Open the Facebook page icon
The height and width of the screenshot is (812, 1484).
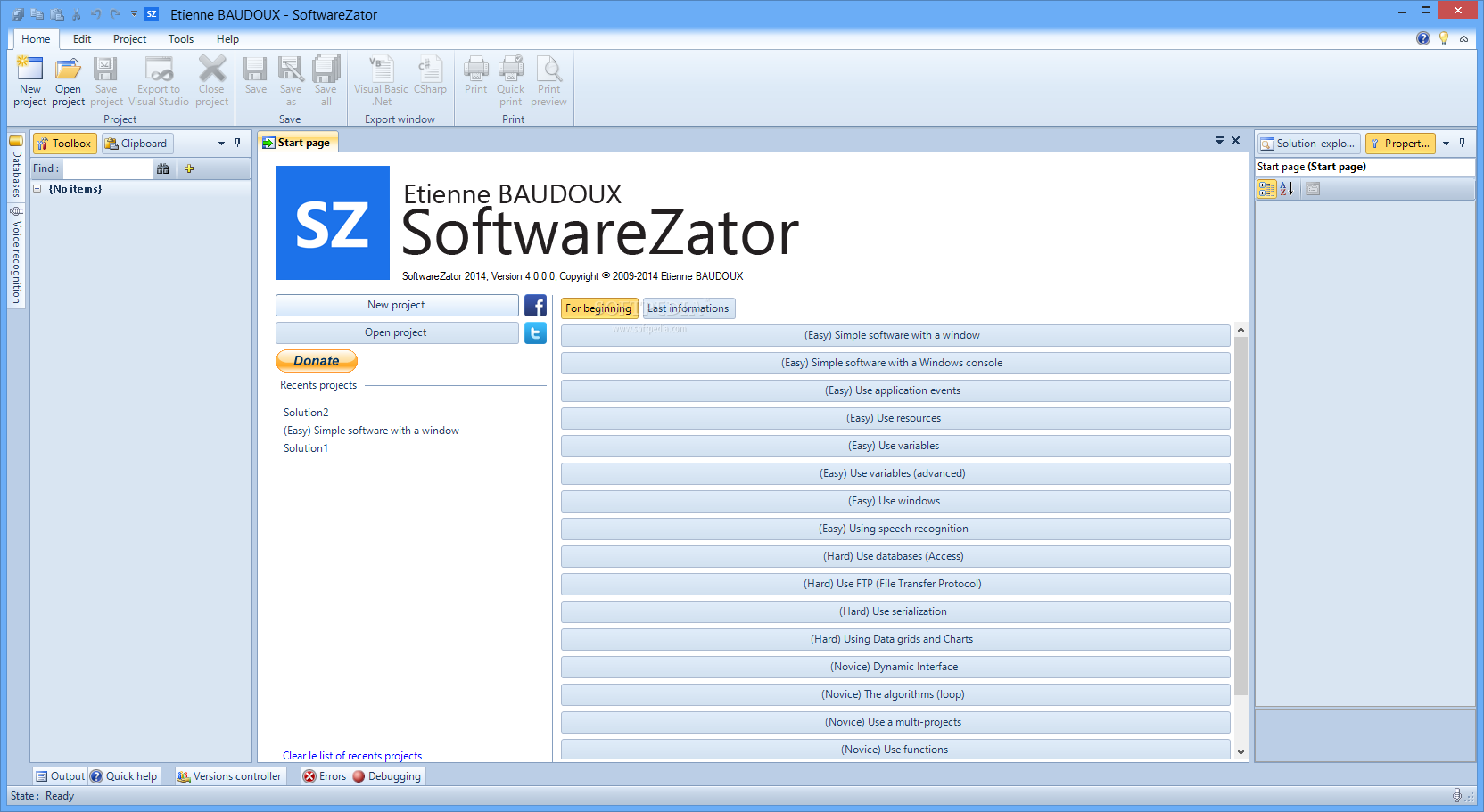pos(535,306)
